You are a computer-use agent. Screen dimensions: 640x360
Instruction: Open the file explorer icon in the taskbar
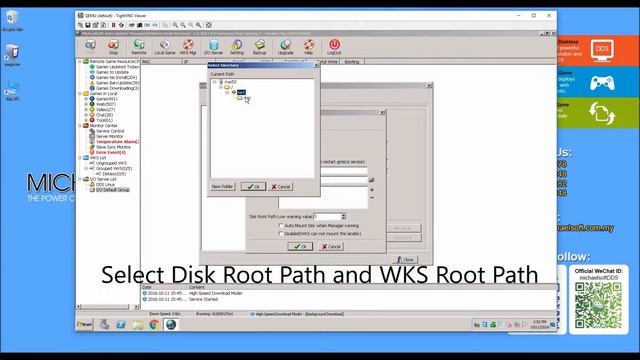(x=138, y=324)
